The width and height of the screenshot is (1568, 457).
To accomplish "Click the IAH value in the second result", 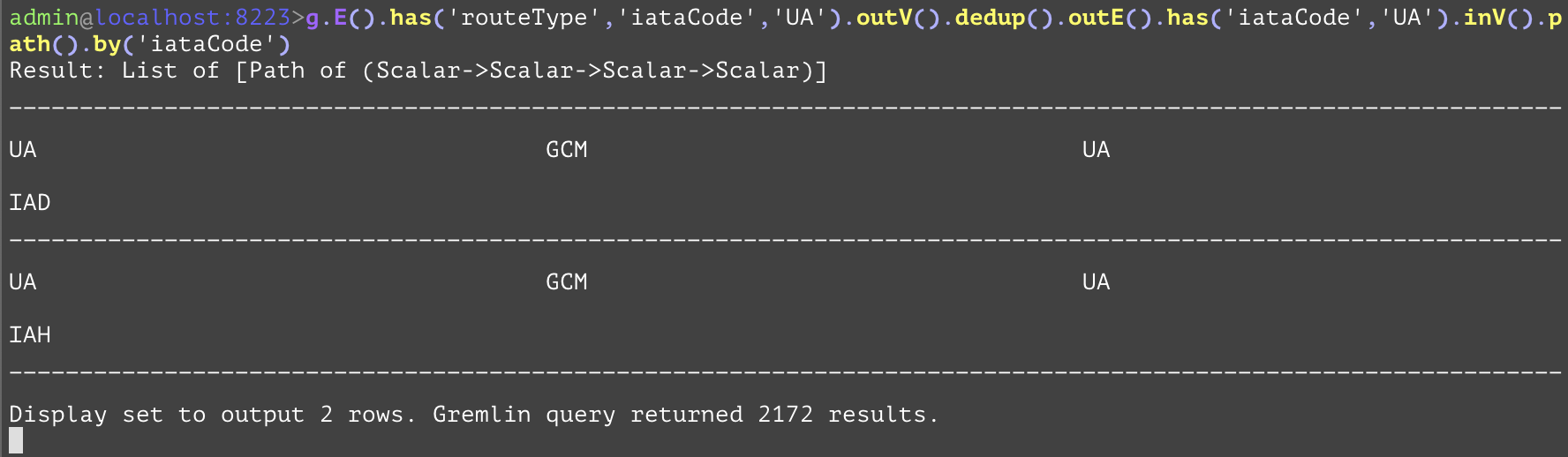I will (30, 335).
